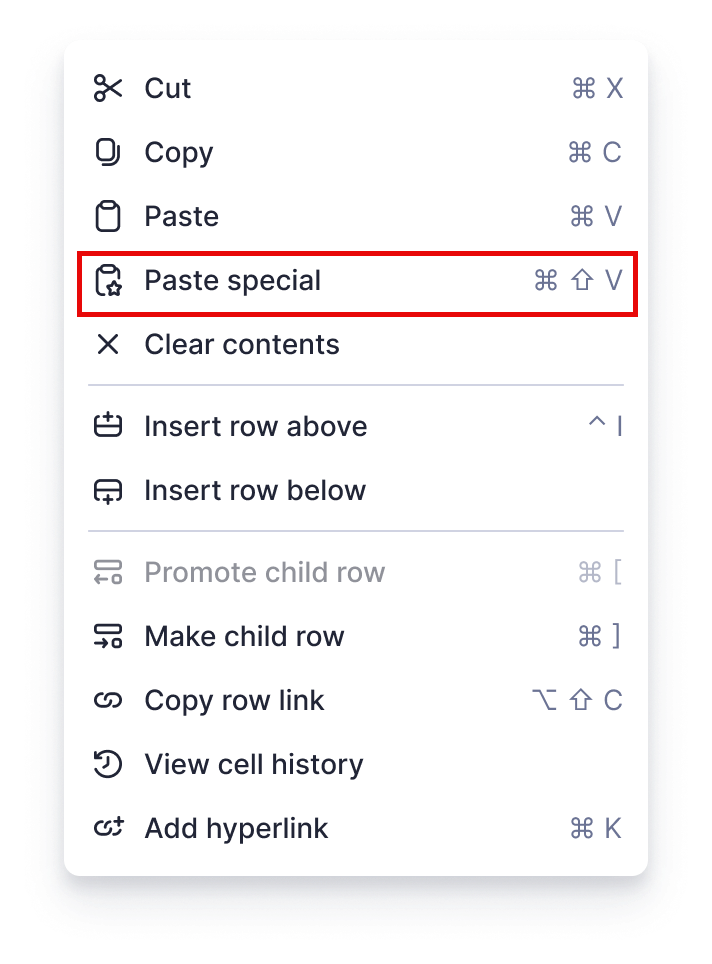Click Add hyperlink
This screenshot has width=712, height=964.
click(x=236, y=828)
